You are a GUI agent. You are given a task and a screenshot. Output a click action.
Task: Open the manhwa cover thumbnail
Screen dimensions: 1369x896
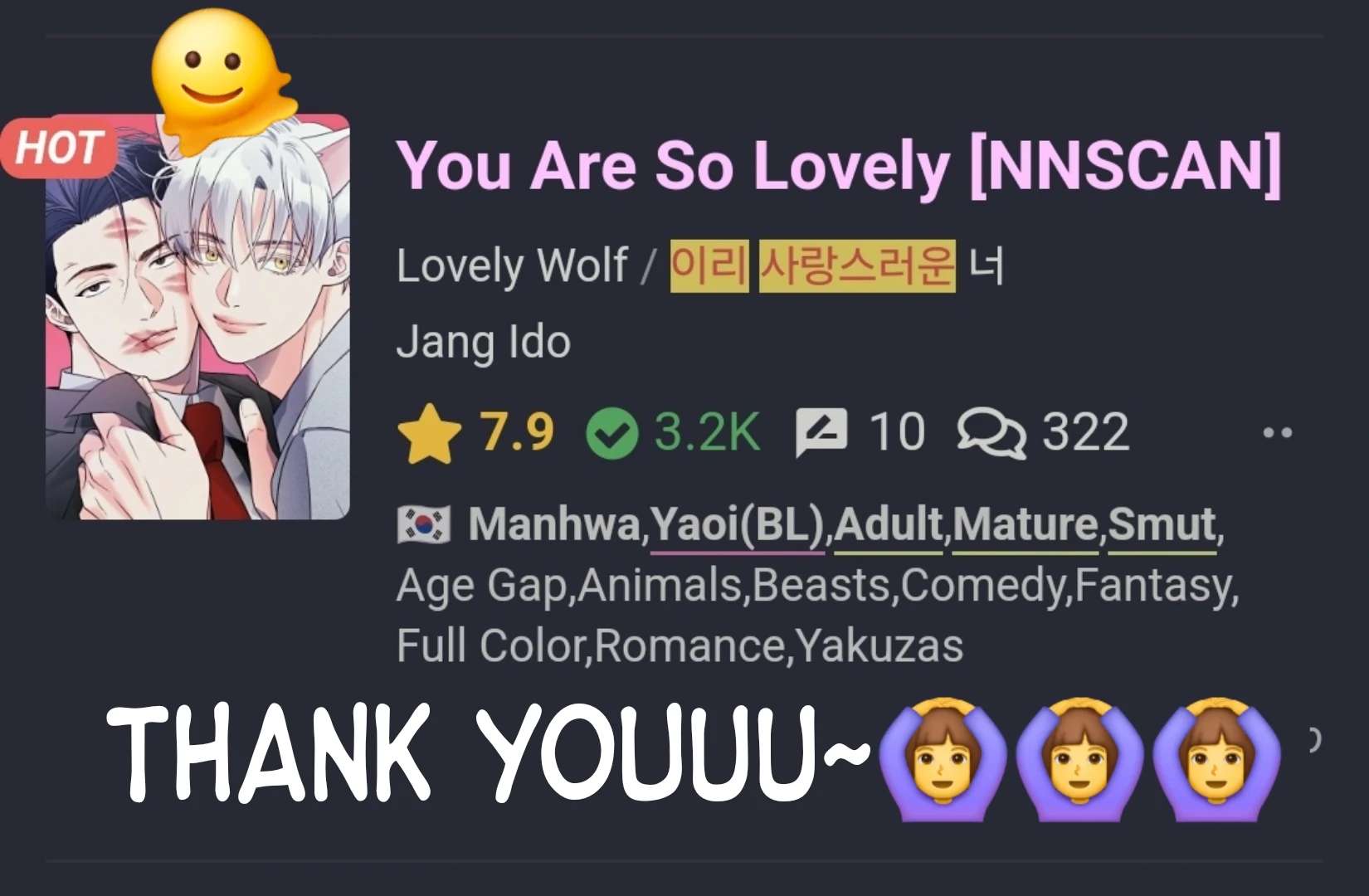197,317
